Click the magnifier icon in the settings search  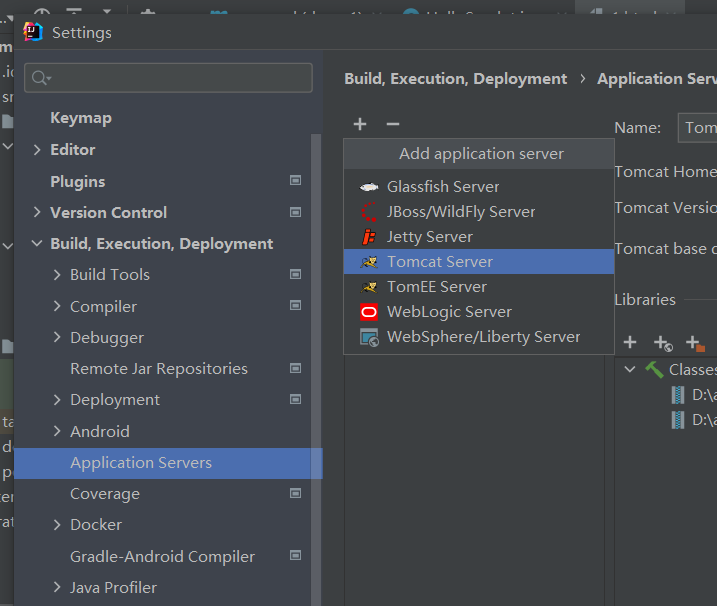(x=40, y=78)
